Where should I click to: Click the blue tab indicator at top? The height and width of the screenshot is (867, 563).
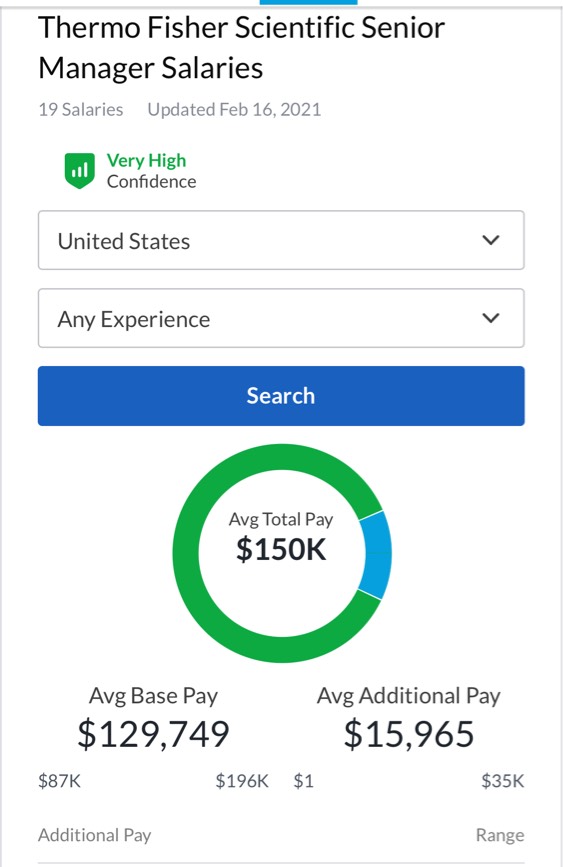coord(309,2)
